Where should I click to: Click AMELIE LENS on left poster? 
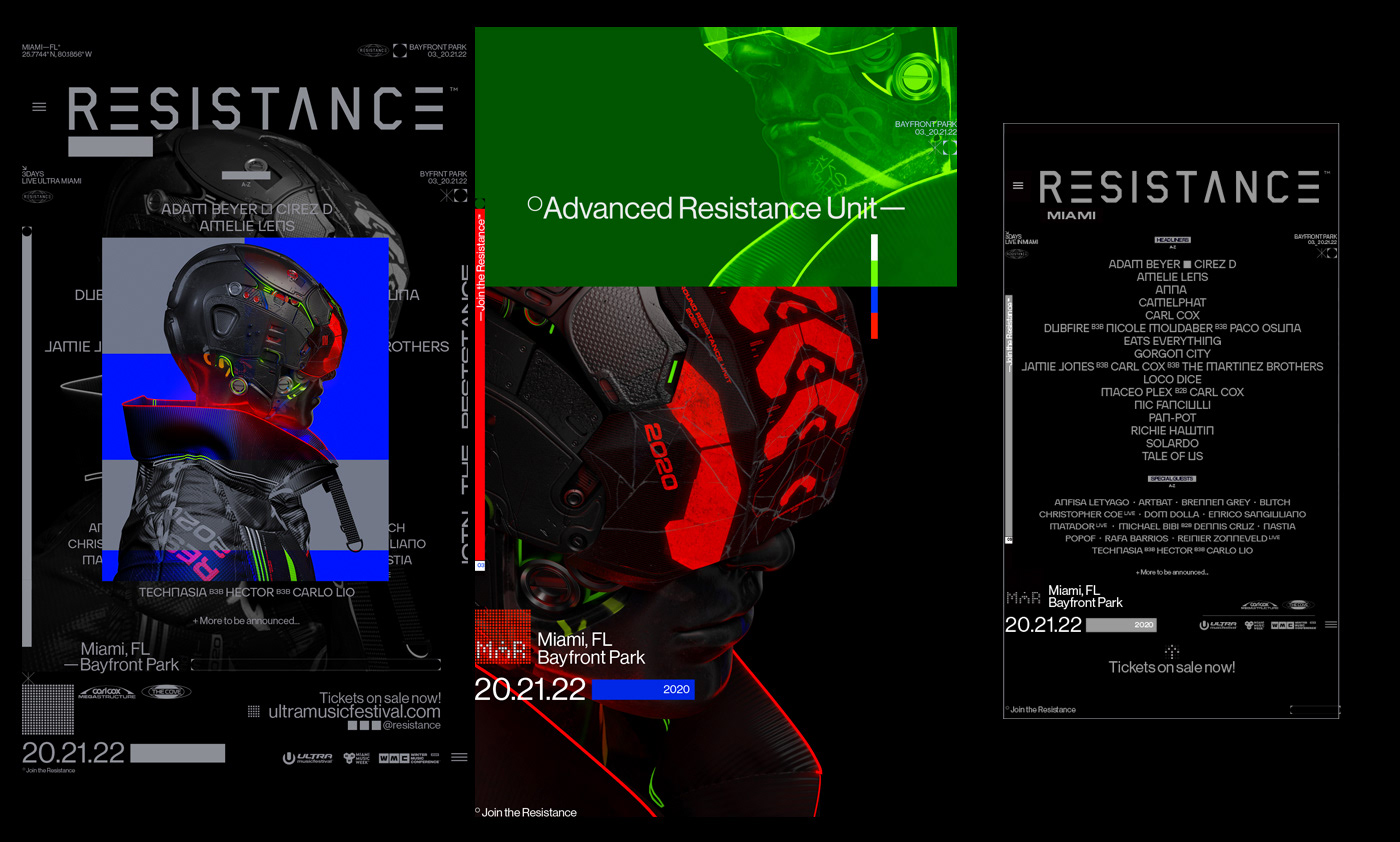[247, 226]
